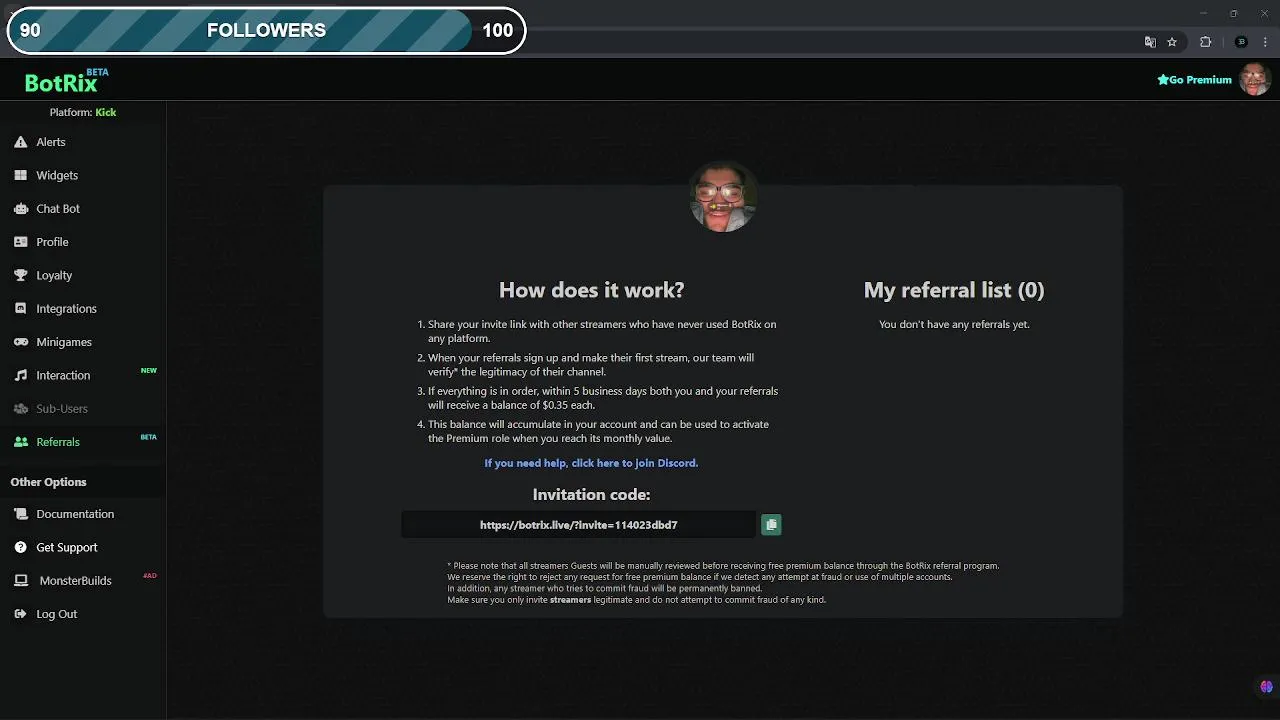Click the Get Support question icon

point(20,547)
